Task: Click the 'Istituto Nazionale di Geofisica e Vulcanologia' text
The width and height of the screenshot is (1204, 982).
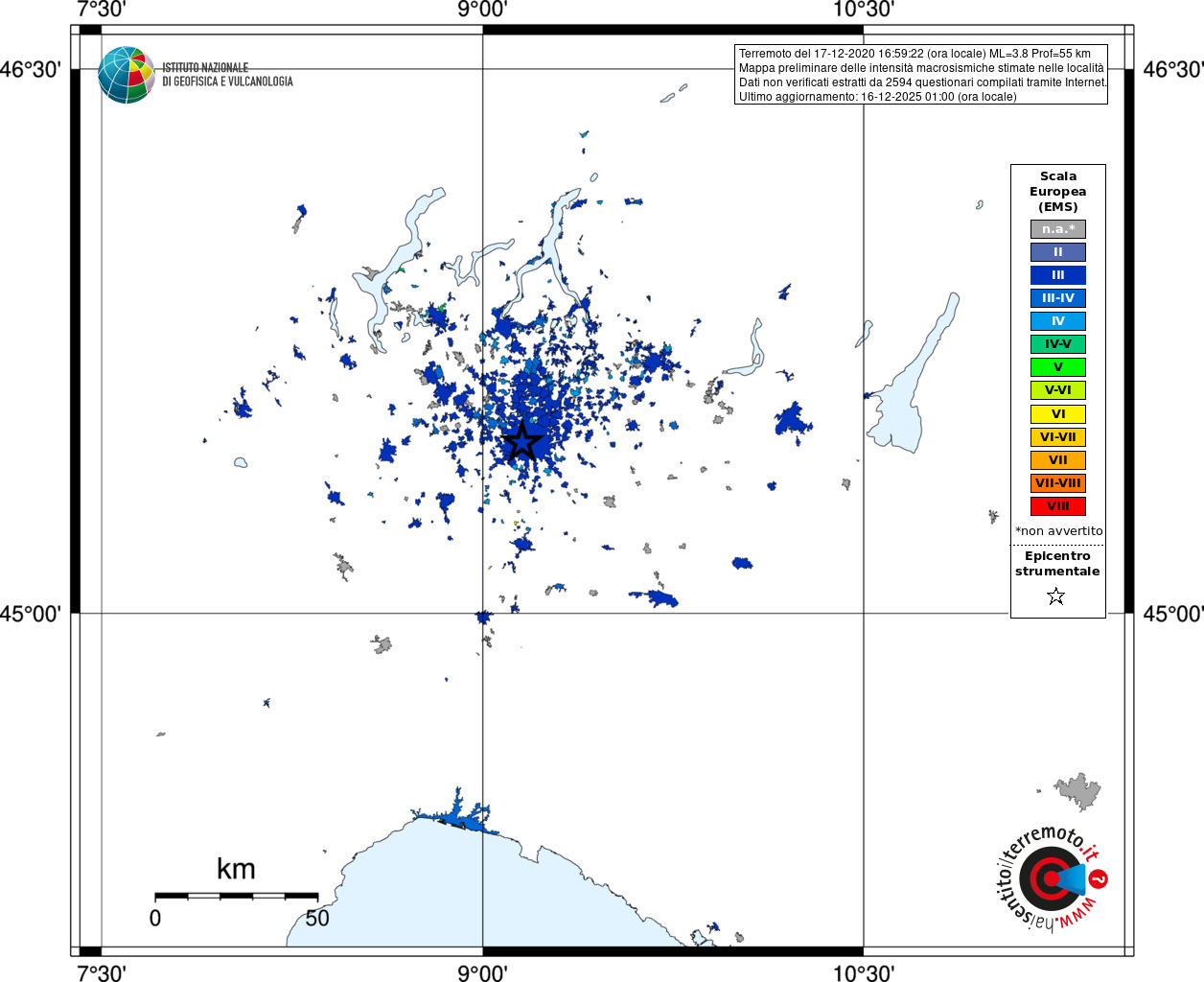Action: [227, 75]
